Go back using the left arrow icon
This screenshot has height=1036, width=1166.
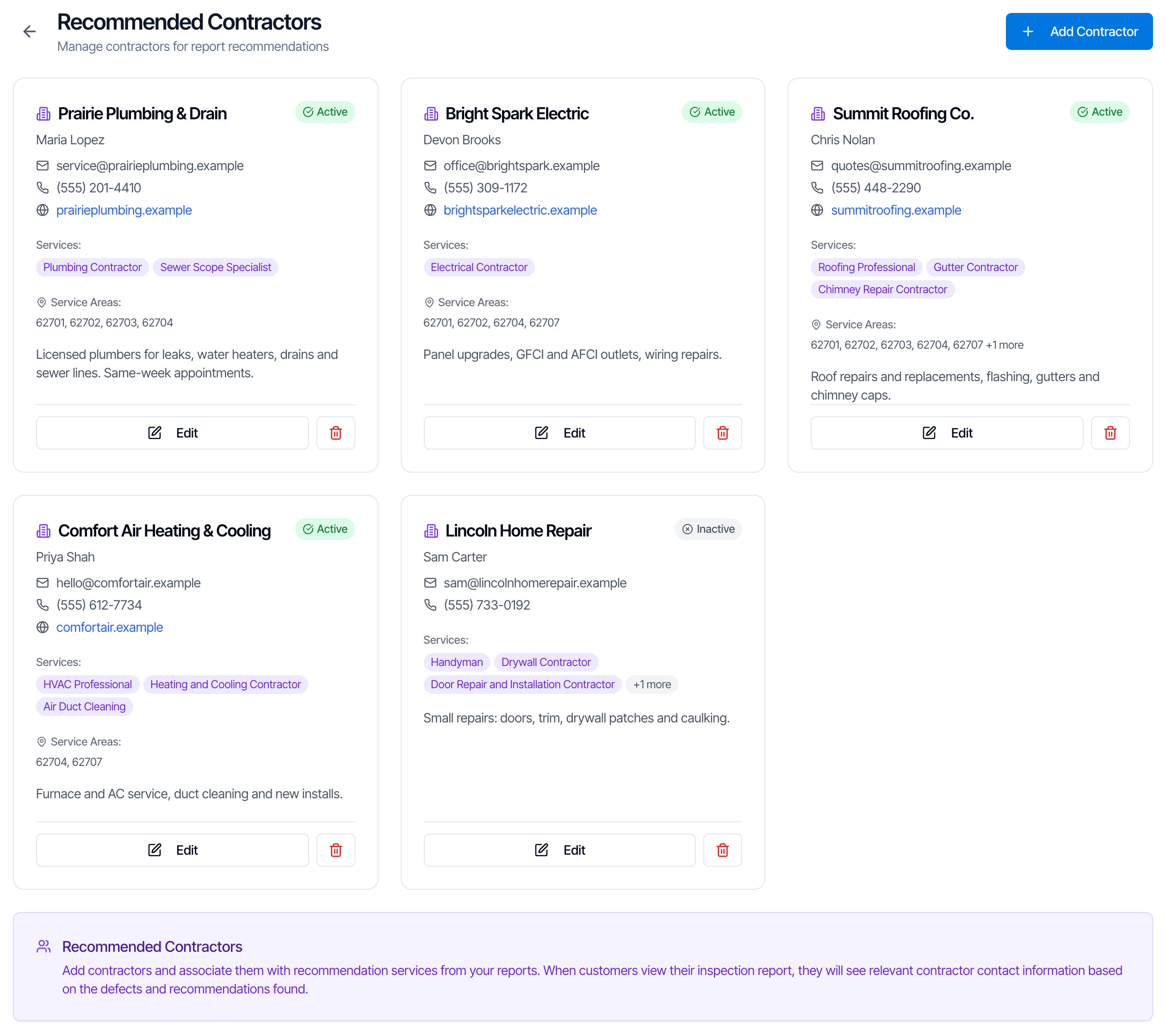pyautogui.click(x=30, y=31)
